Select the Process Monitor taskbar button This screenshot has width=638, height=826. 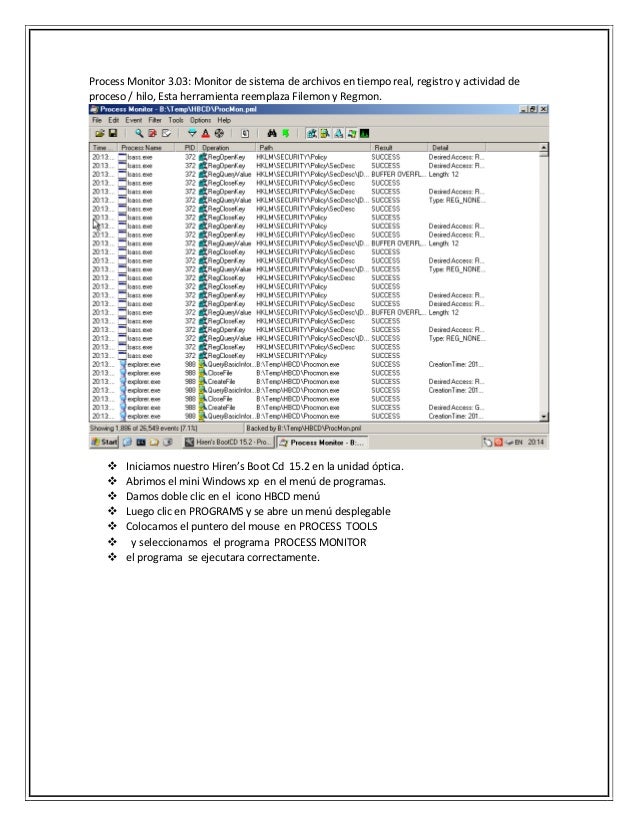coord(322,442)
